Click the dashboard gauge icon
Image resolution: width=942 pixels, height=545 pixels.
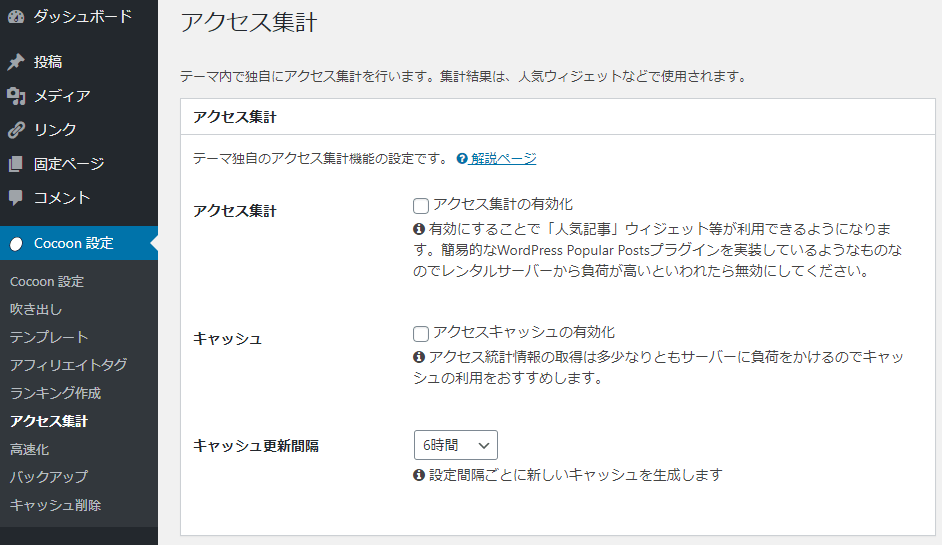pyautogui.click(x=16, y=16)
